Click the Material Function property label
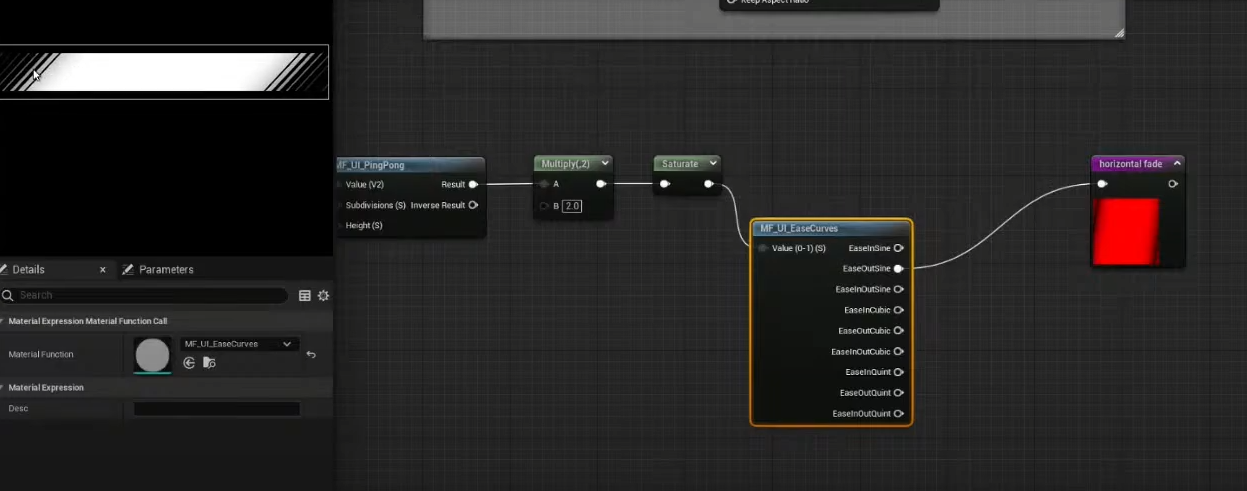The height and width of the screenshot is (491, 1247). tap(41, 354)
